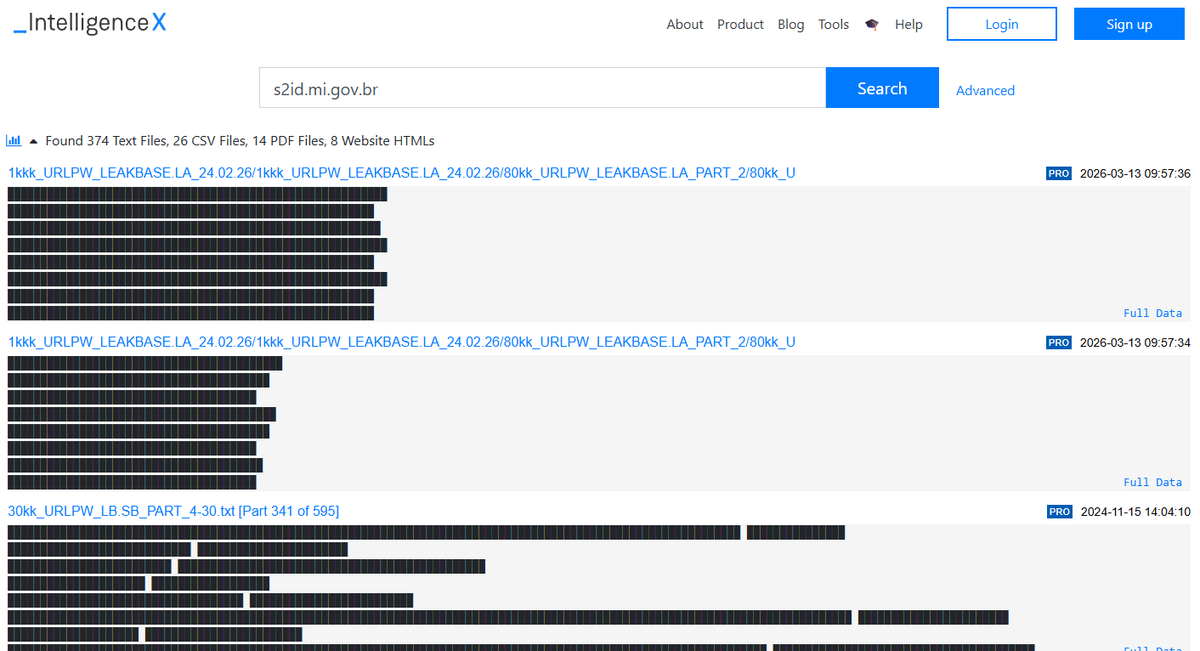Open the statistics bar chart icon
This screenshot has height=651, width=1200.
pyautogui.click(x=14, y=141)
